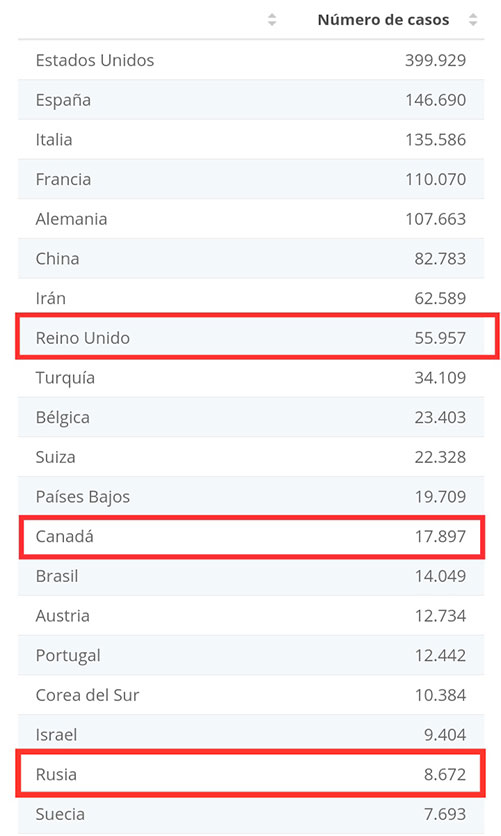
Task: Click China's case count 82.783
Action: coord(440,259)
